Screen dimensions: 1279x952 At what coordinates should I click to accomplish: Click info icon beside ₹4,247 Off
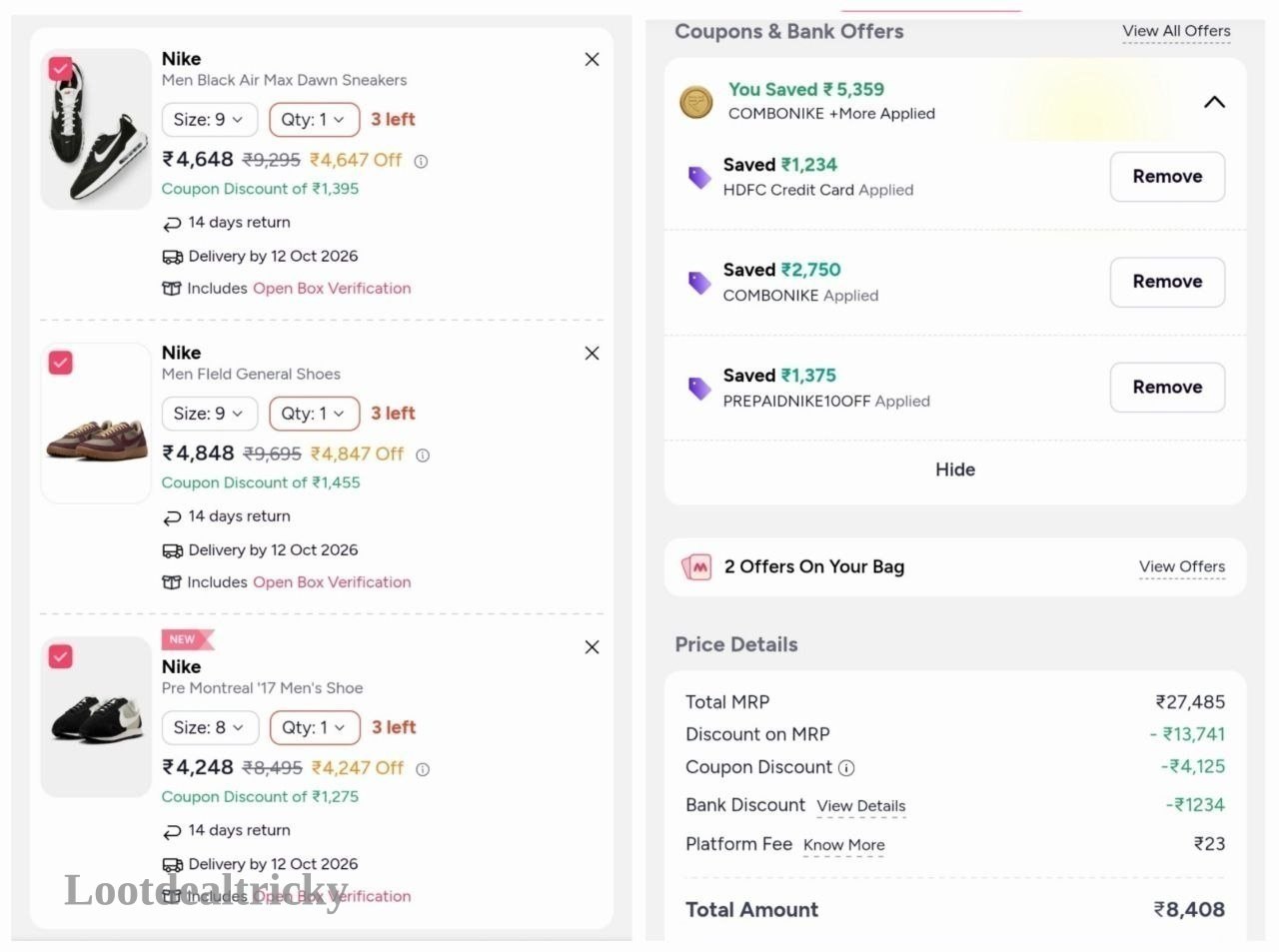click(x=423, y=769)
